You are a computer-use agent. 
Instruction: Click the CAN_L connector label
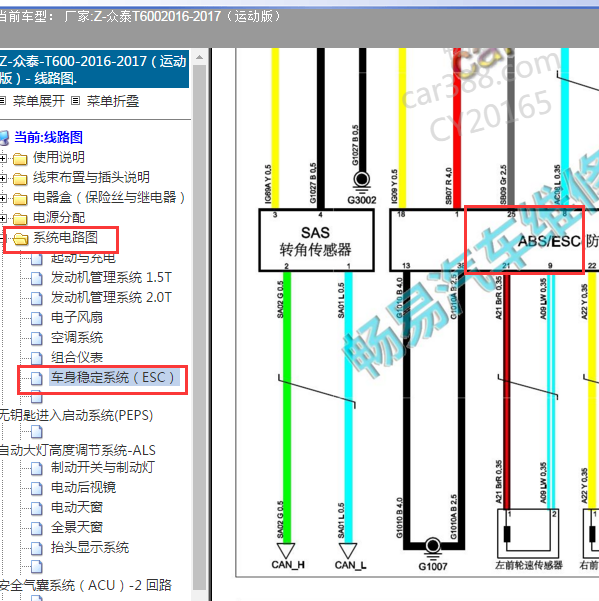350,565
